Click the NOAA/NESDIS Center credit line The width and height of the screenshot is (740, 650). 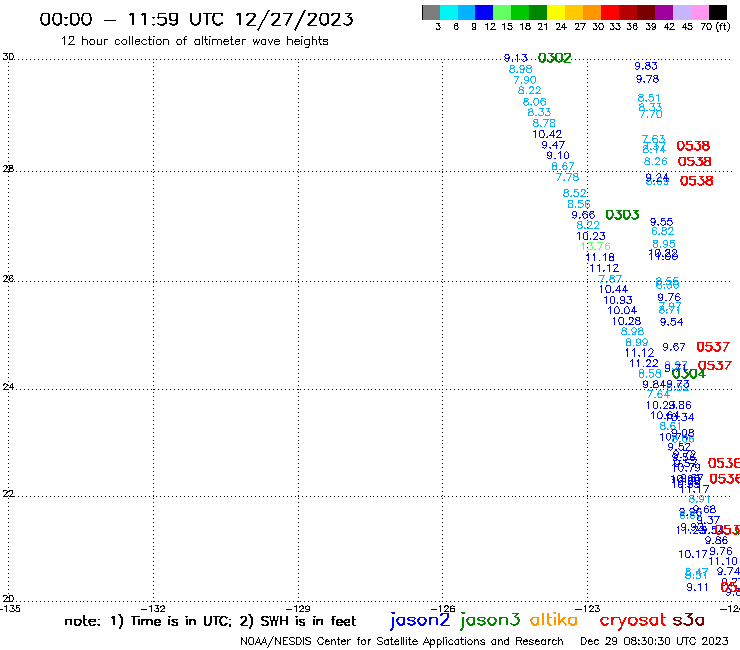402,641
